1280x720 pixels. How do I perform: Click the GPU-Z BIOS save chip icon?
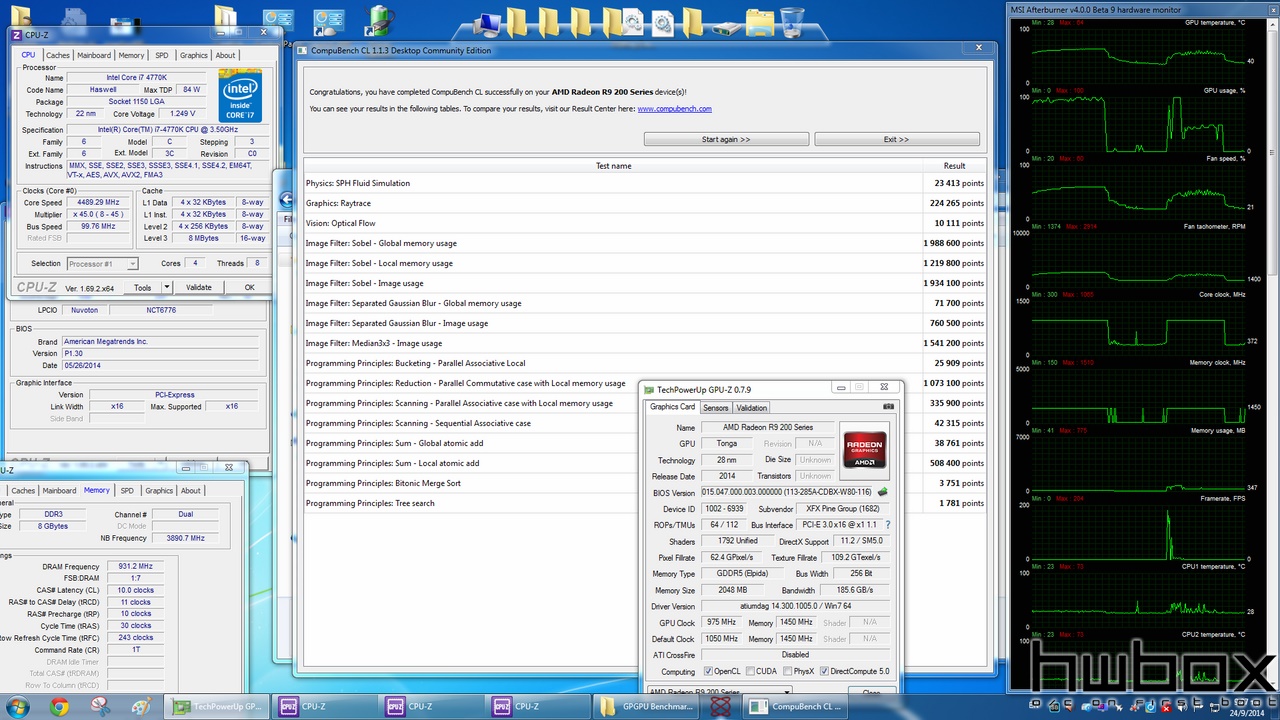point(883,492)
